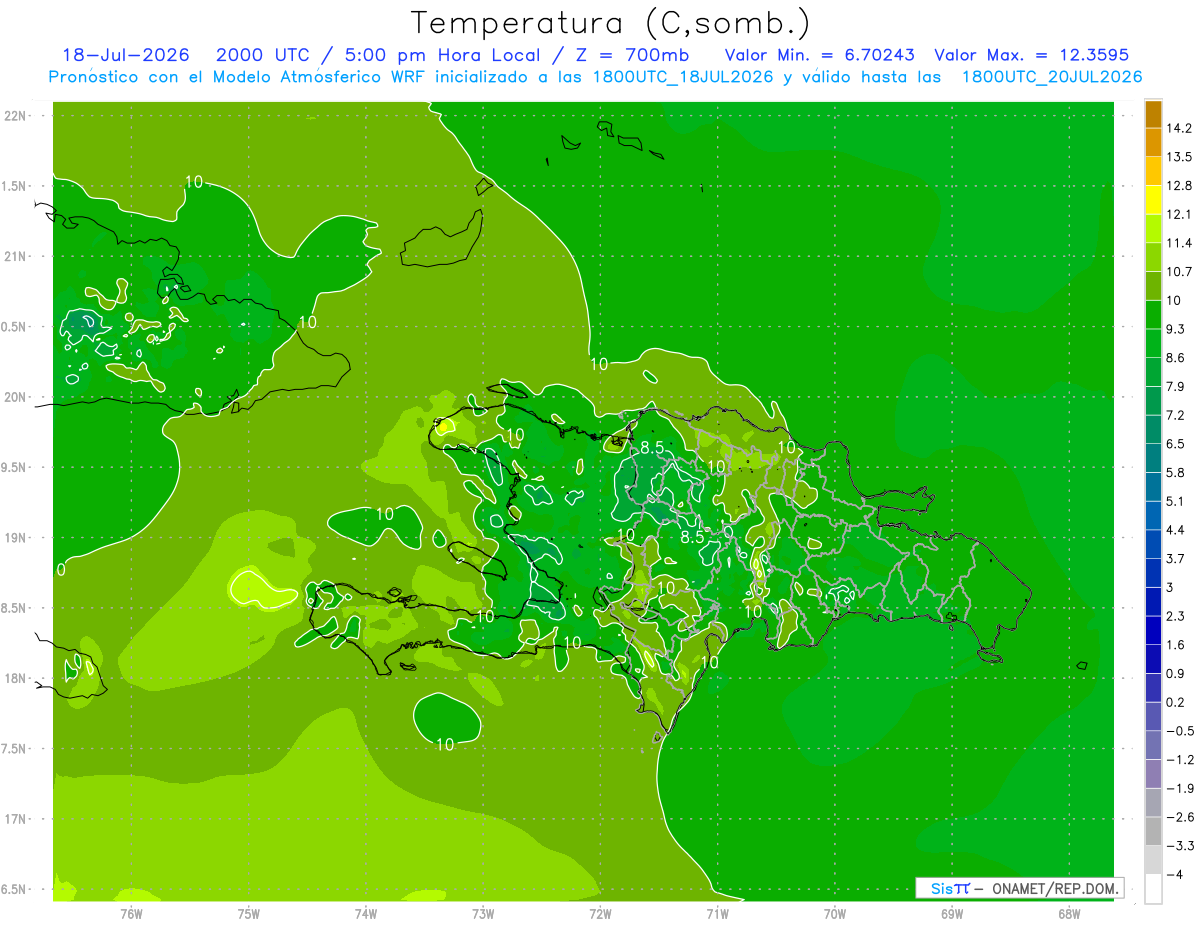The image size is (1200, 927).
Task: Click the '5.1' colorbar value
Action: click(x=1176, y=501)
